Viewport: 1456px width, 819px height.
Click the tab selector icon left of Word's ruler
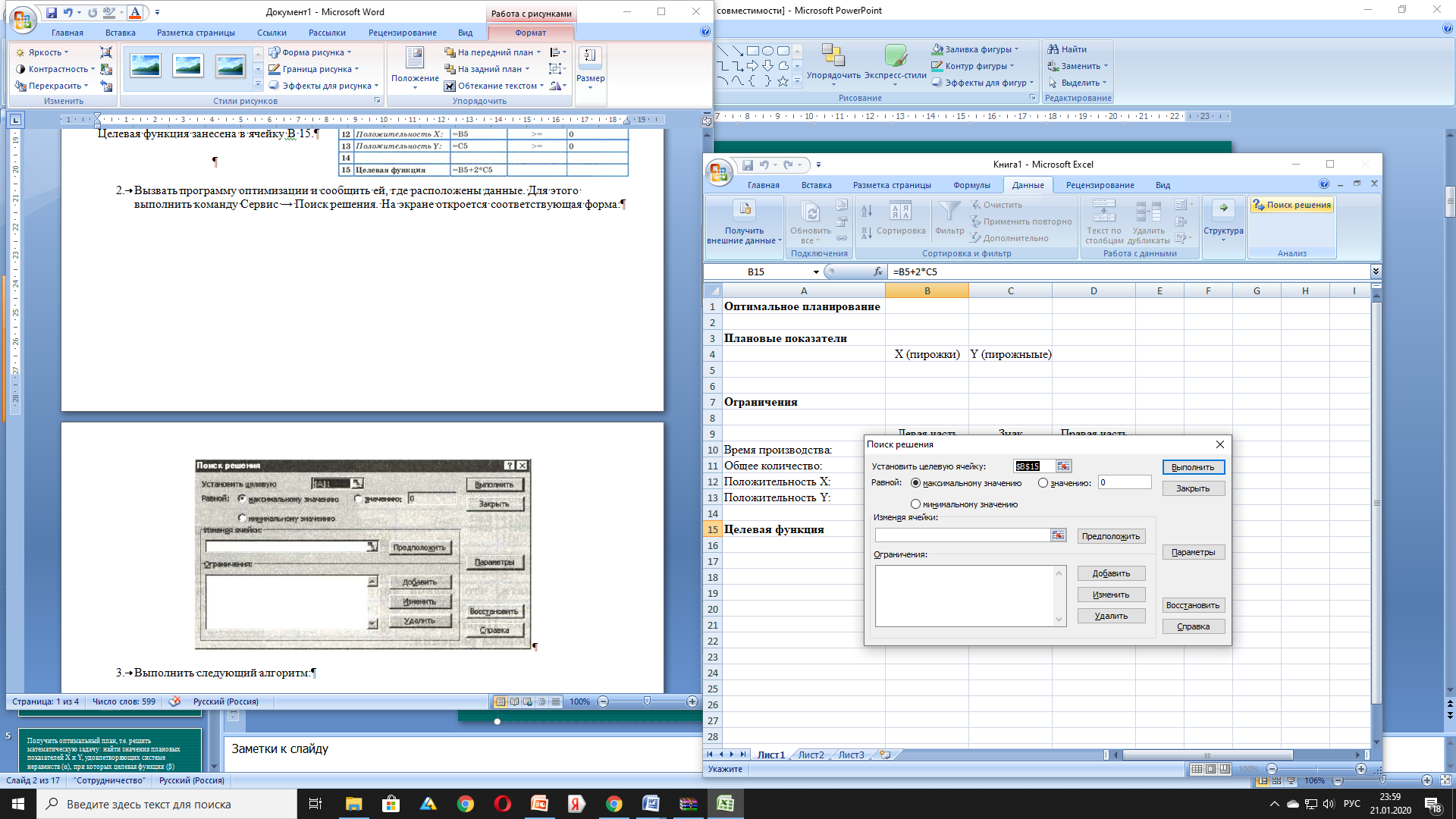pyautogui.click(x=16, y=119)
